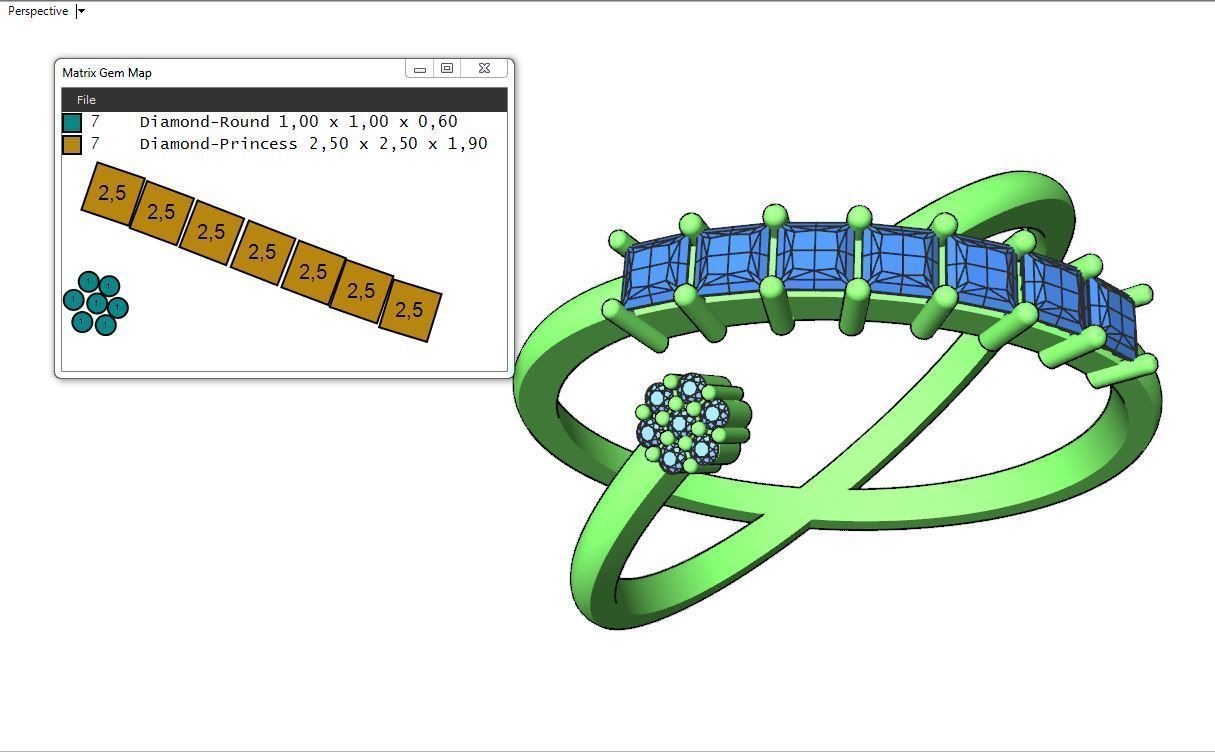Click the last (rightmost) 2,5 princess gem in map

coord(409,310)
